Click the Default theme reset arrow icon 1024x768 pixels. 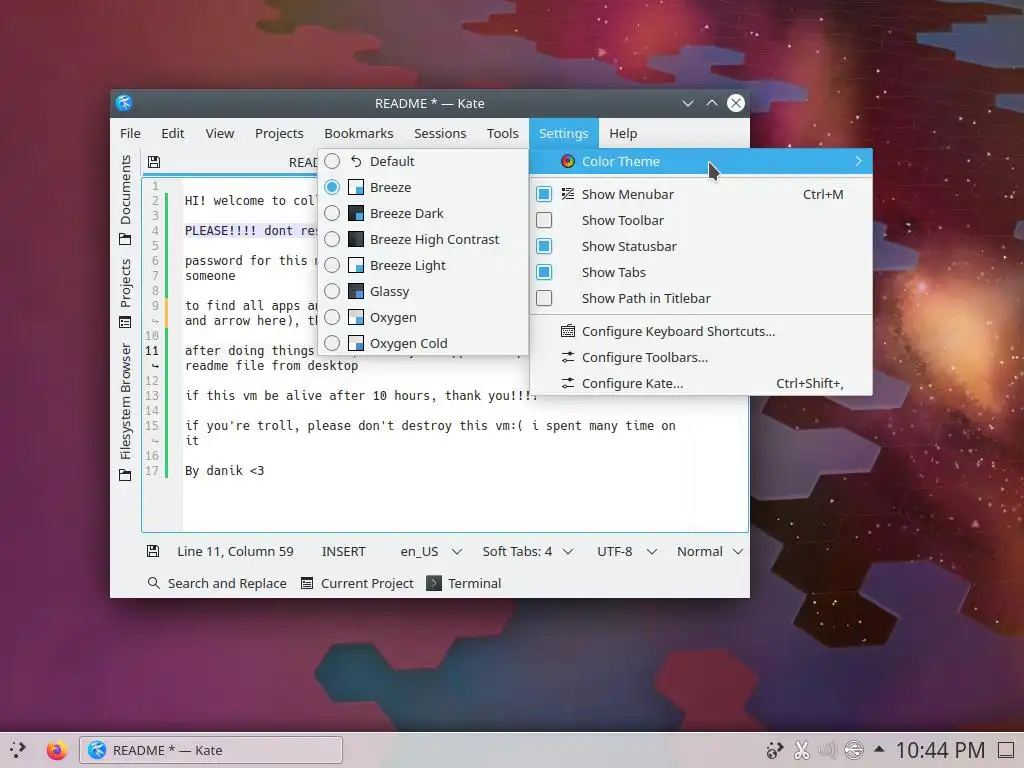[x=356, y=161]
